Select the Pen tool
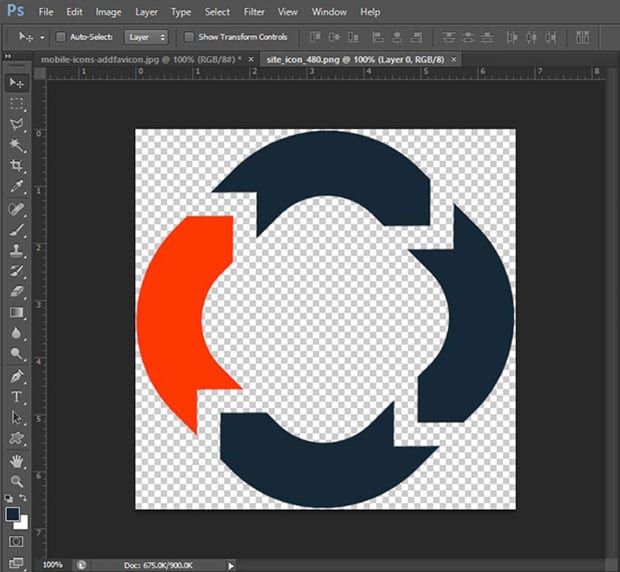Image resolution: width=620 pixels, height=572 pixels. [x=16, y=376]
